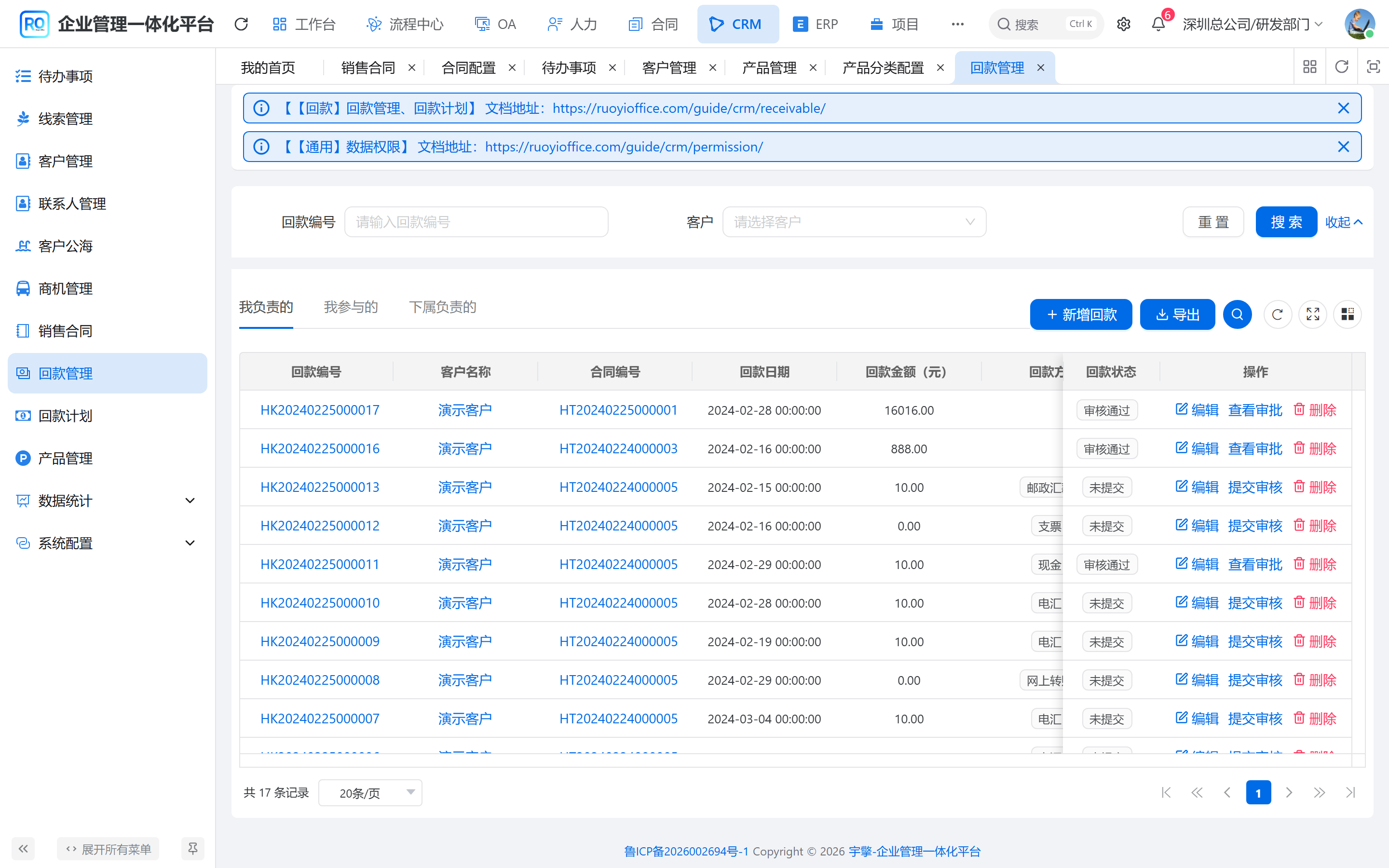This screenshot has width=1389, height=868.
Task: Open 流程中心 in top navigation
Action: point(405,24)
